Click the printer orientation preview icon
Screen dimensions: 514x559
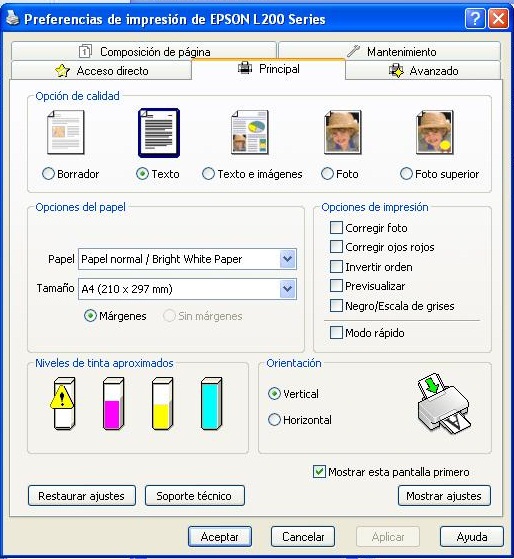tap(444, 404)
